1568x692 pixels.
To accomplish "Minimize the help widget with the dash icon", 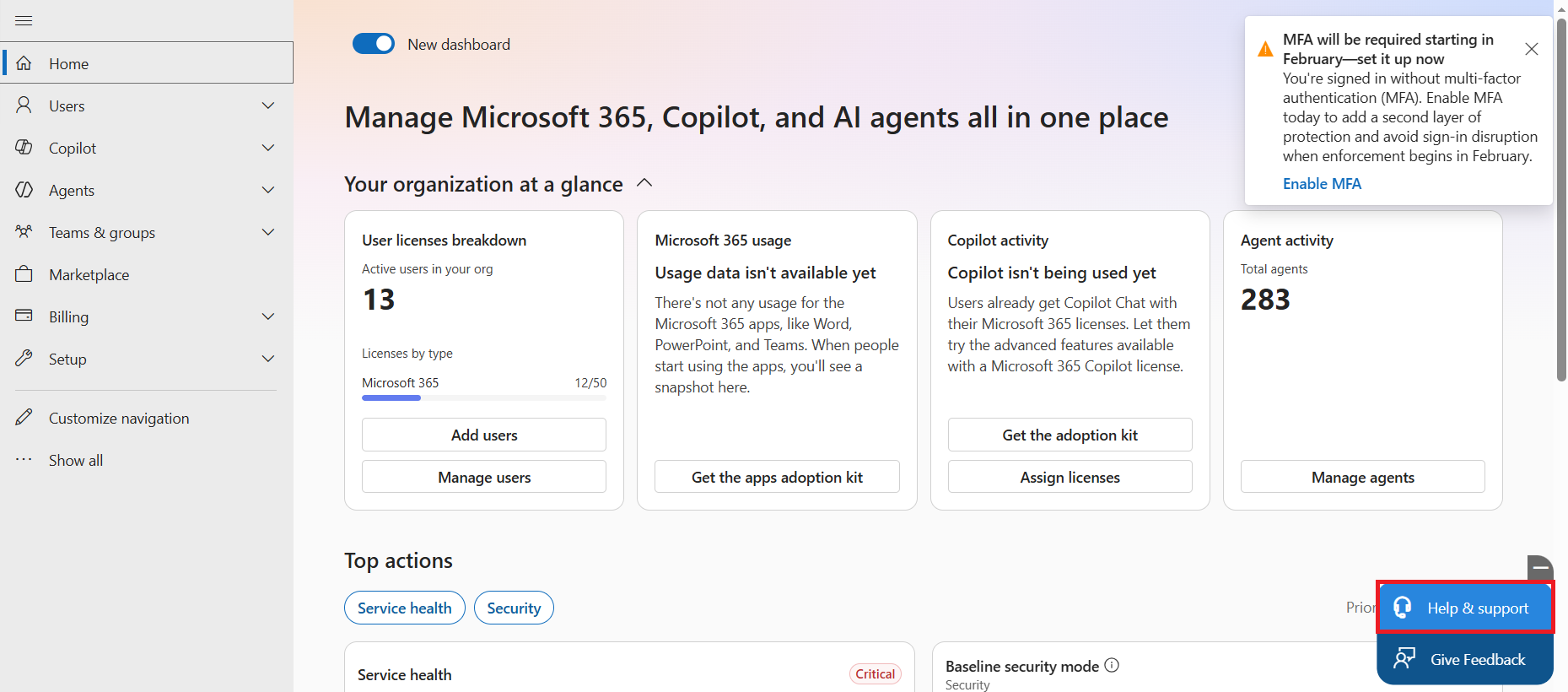I will pyautogui.click(x=1540, y=568).
